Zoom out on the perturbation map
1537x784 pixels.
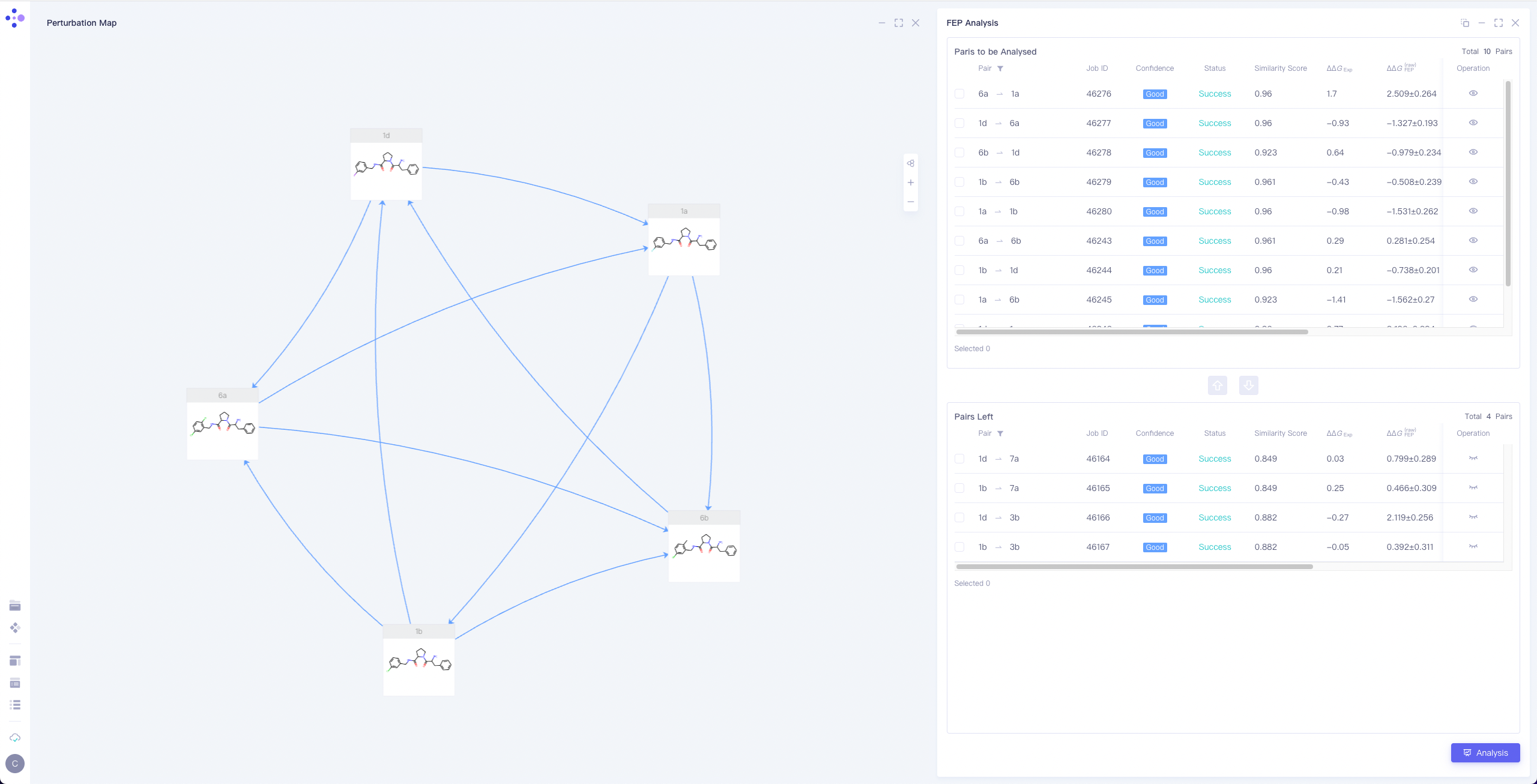tap(911, 202)
